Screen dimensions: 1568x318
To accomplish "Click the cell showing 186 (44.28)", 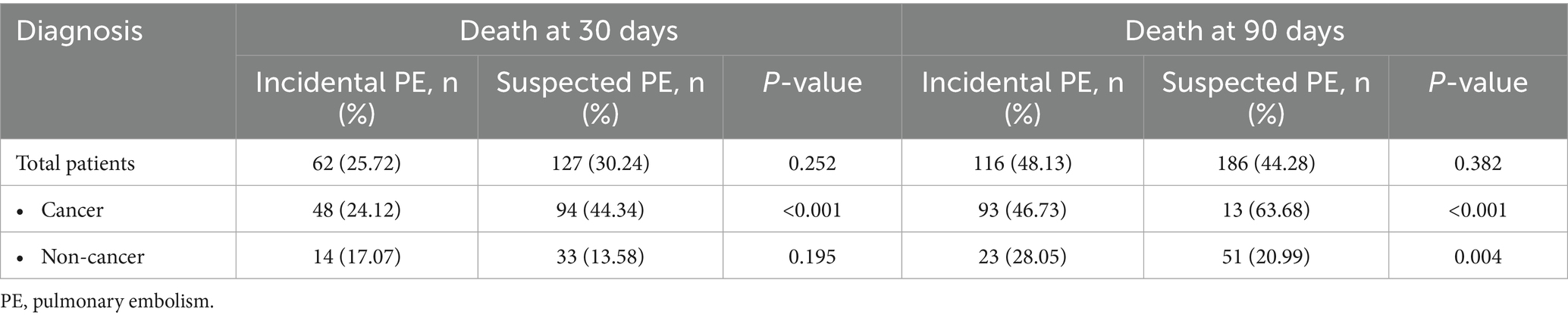I will (x=1265, y=164).
